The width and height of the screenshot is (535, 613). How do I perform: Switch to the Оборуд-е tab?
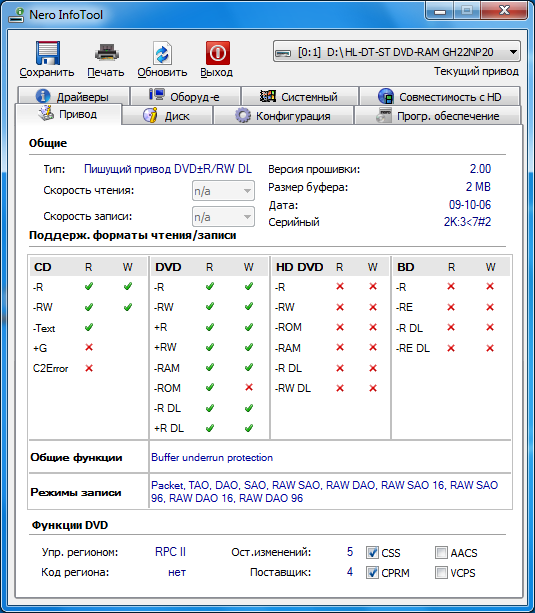tap(185, 96)
